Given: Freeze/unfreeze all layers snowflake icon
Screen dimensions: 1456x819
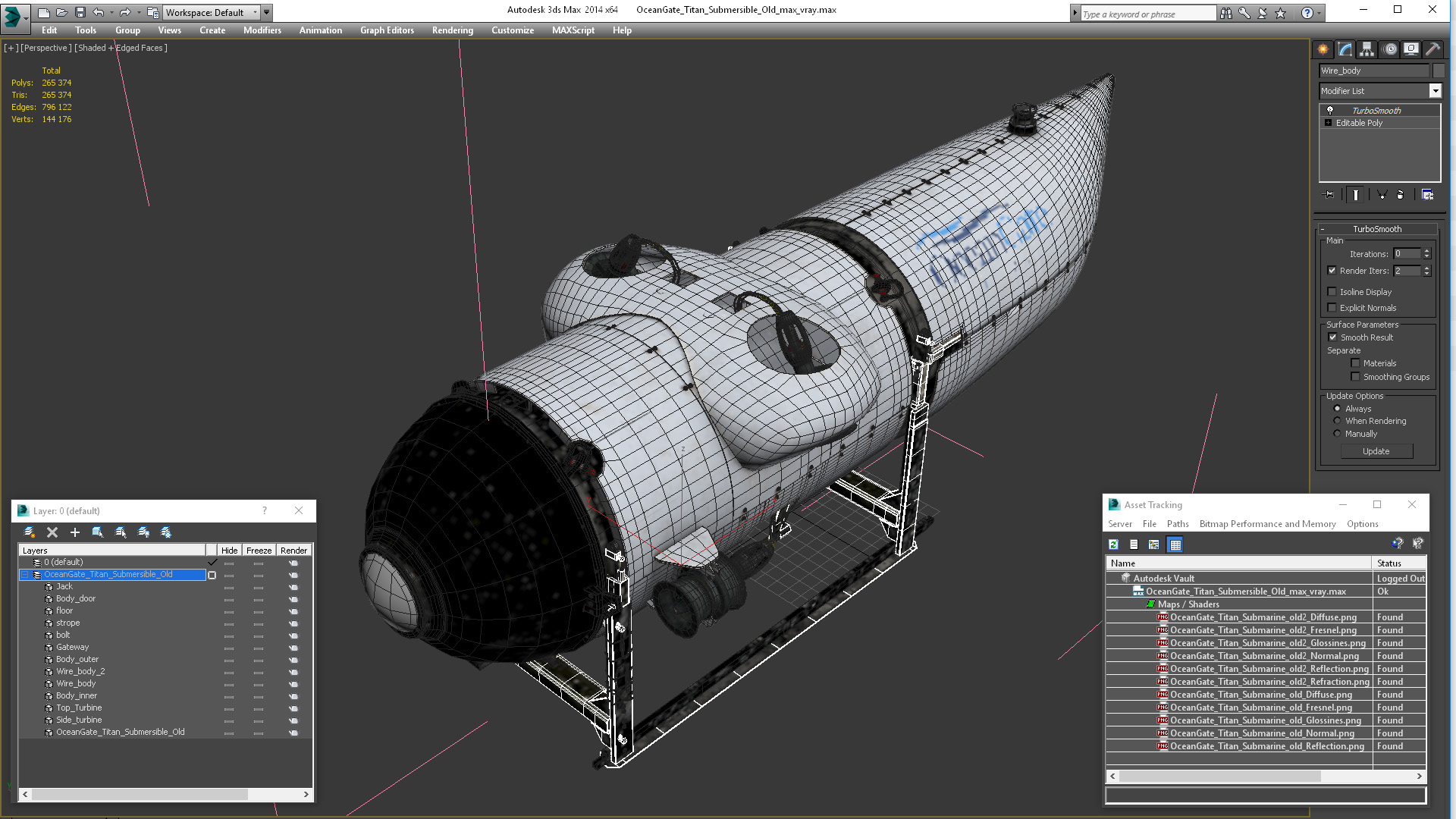Looking at the screenshot, I should point(166,532).
